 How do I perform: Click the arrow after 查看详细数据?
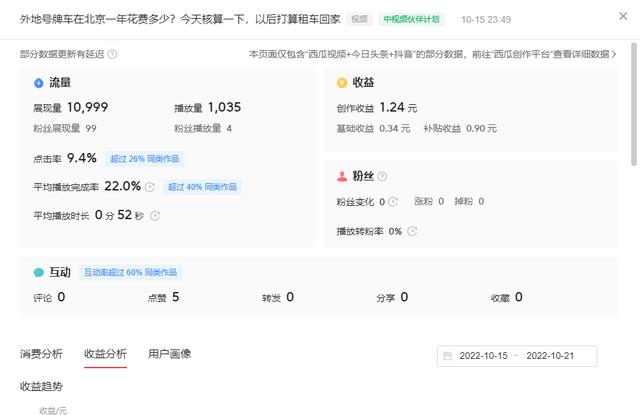[613, 54]
